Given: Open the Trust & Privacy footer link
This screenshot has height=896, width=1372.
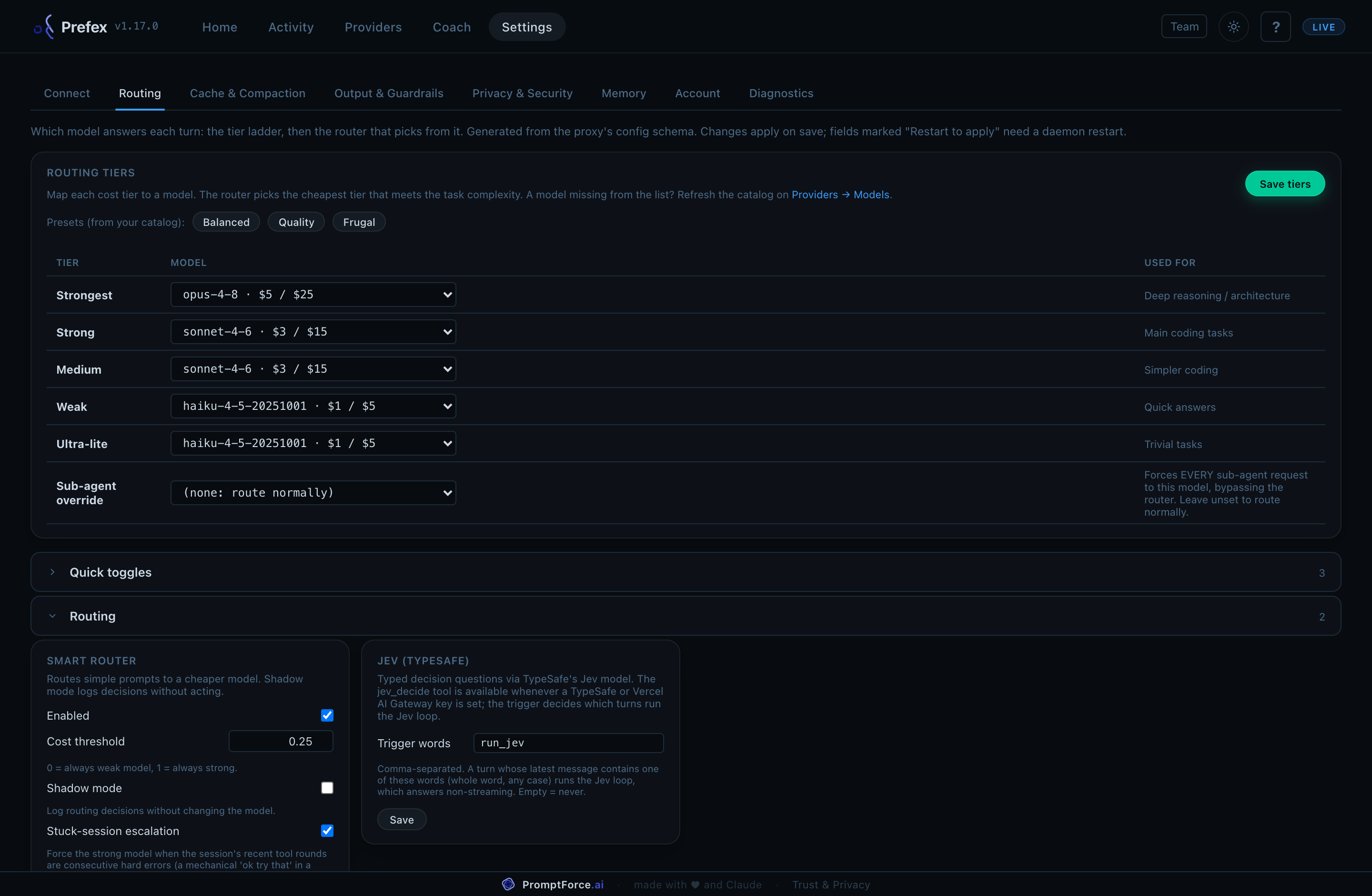Looking at the screenshot, I should (831, 885).
